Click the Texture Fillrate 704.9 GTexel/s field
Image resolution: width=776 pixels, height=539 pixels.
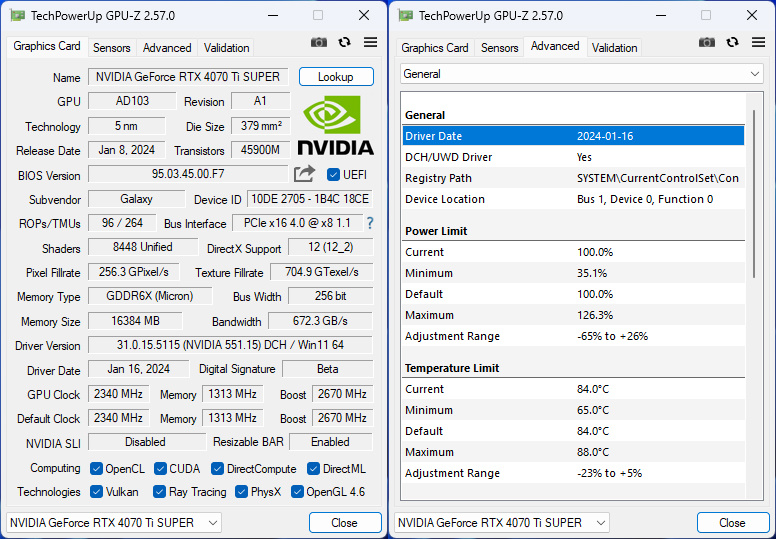tap(322, 272)
